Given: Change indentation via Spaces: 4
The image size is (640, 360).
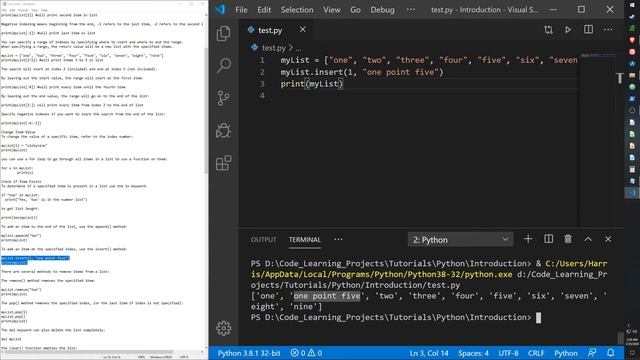Looking at the screenshot, I should click(473, 353).
